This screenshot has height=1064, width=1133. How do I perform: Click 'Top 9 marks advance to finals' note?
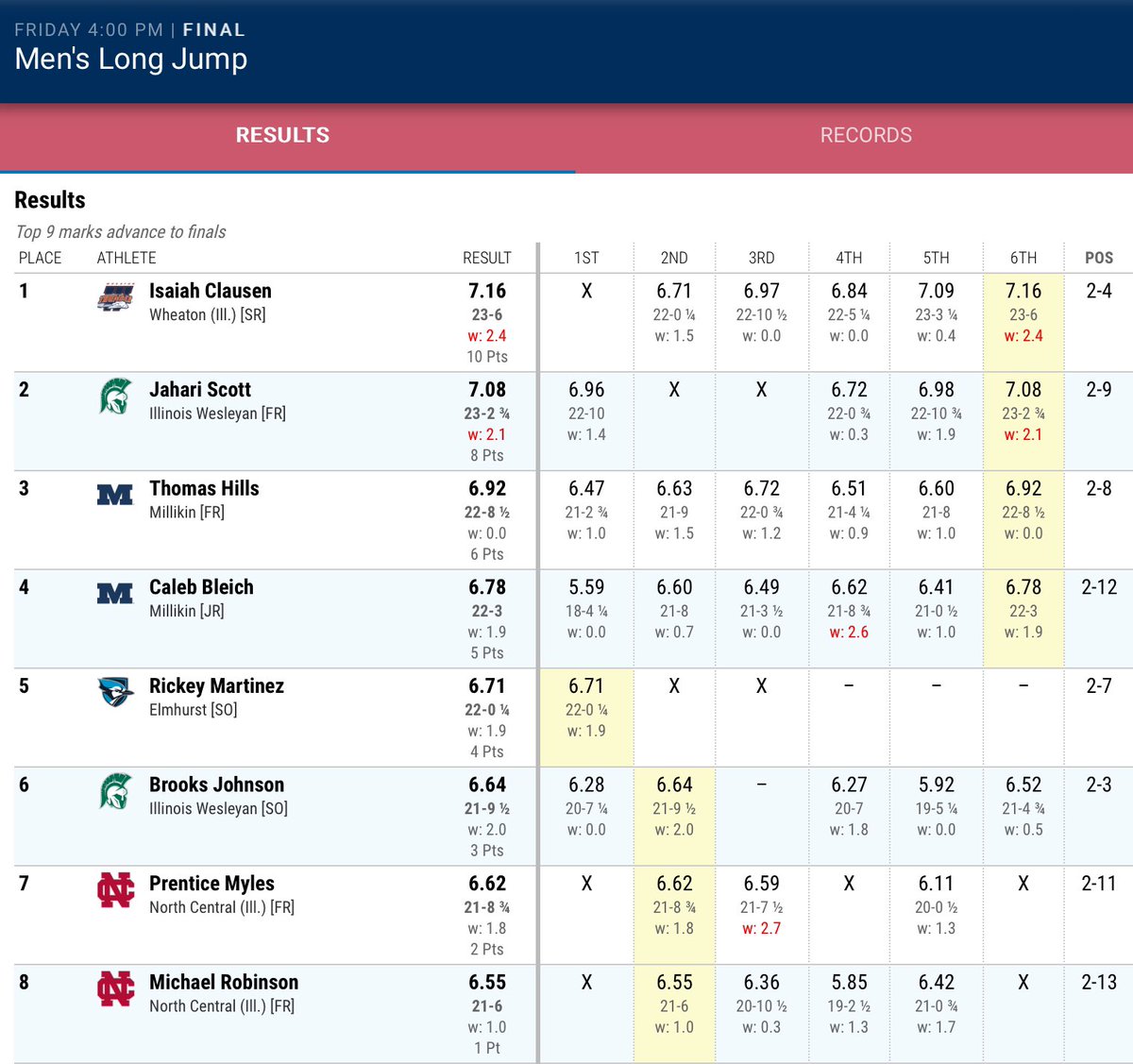point(121,232)
